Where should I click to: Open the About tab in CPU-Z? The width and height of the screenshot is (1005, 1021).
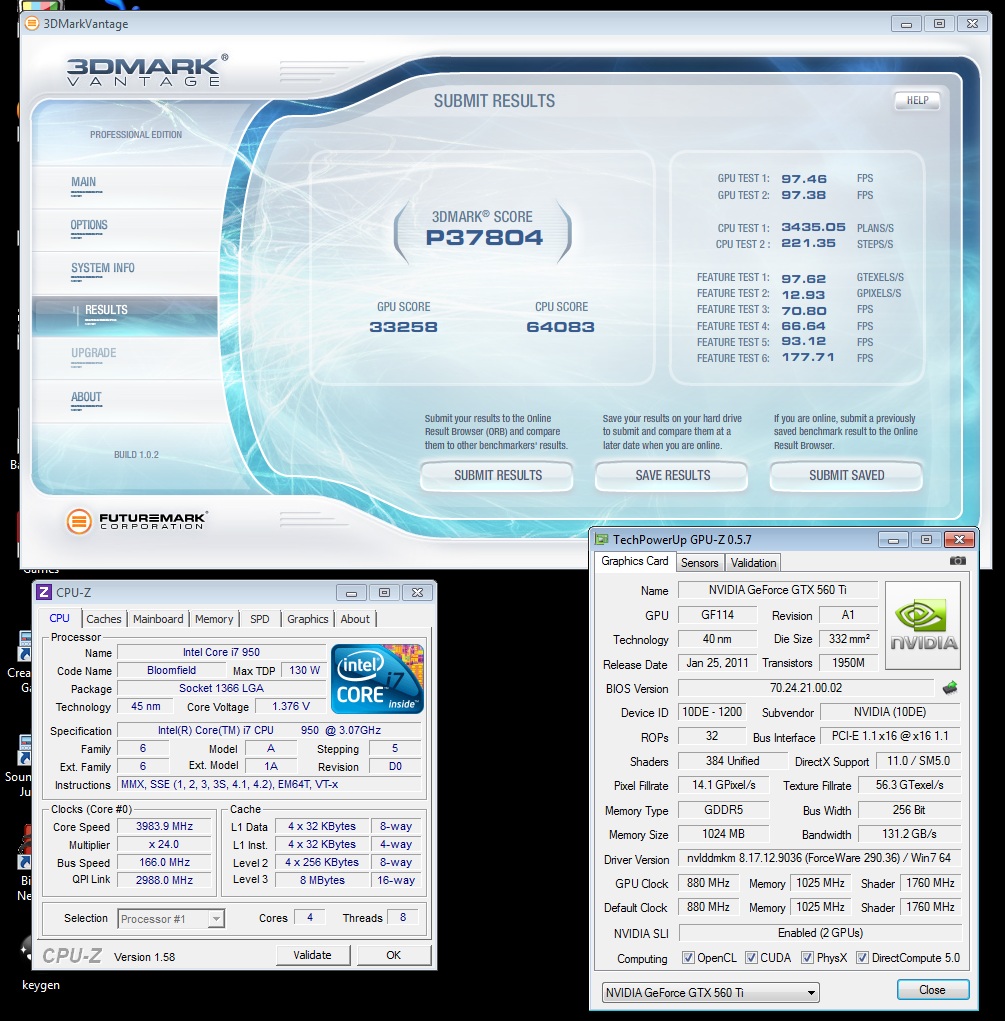355,619
